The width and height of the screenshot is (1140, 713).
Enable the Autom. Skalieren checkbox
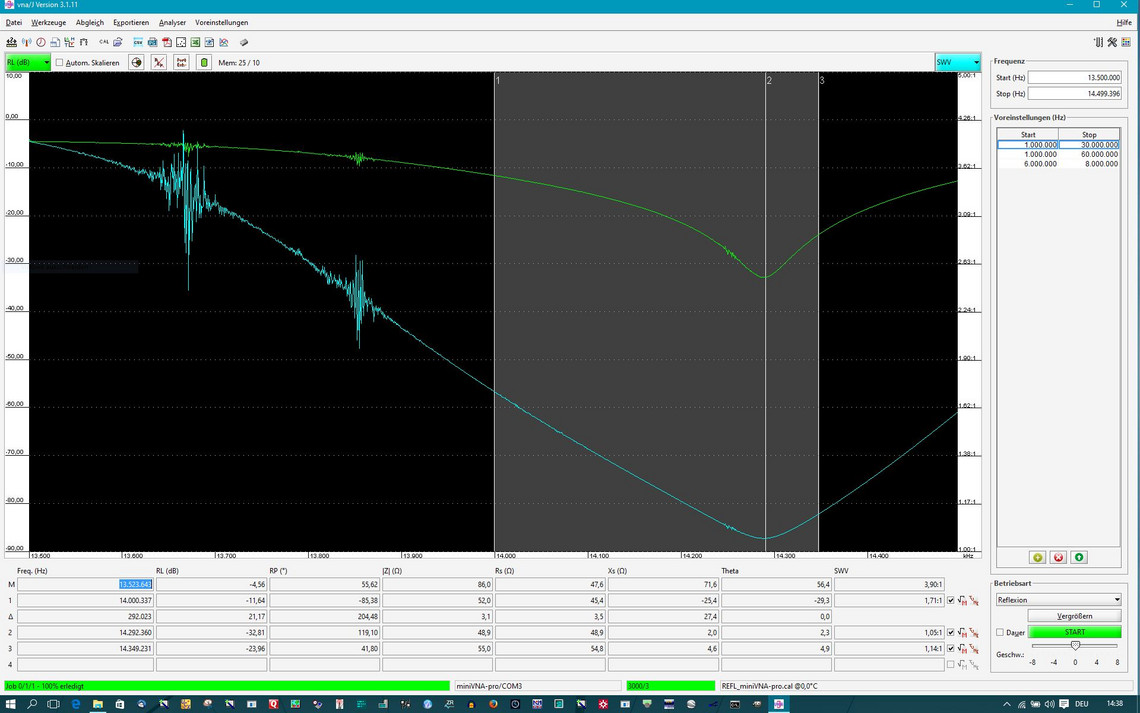tap(60, 63)
